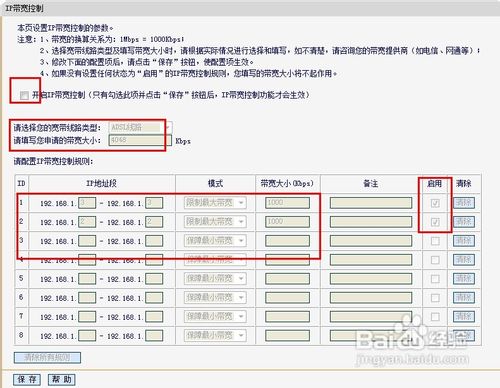The height and width of the screenshot is (388, 500).
Task: Click the clear button in row 7
Action: pyautogui.click(x=464, y=317)
